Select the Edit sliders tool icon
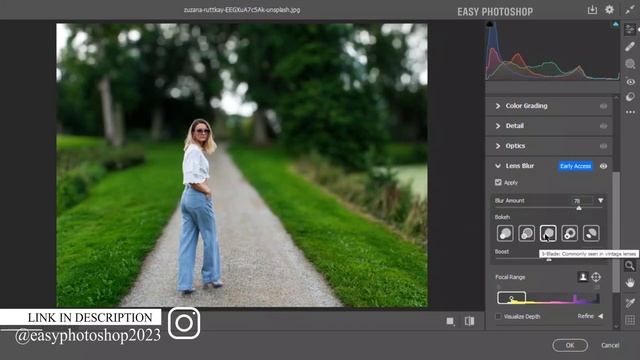 (x=630, y=29)
